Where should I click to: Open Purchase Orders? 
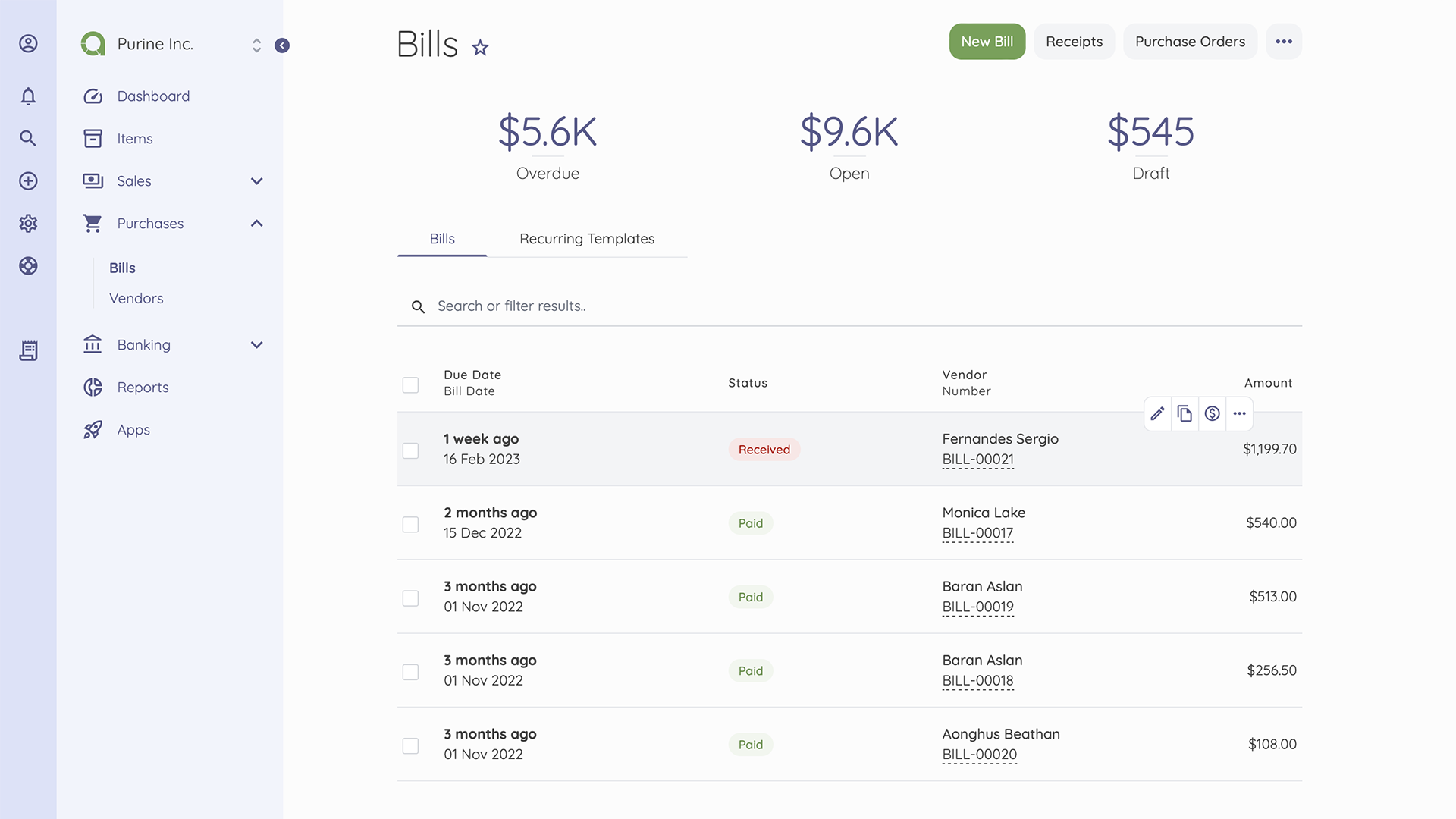click(1190, 42)
